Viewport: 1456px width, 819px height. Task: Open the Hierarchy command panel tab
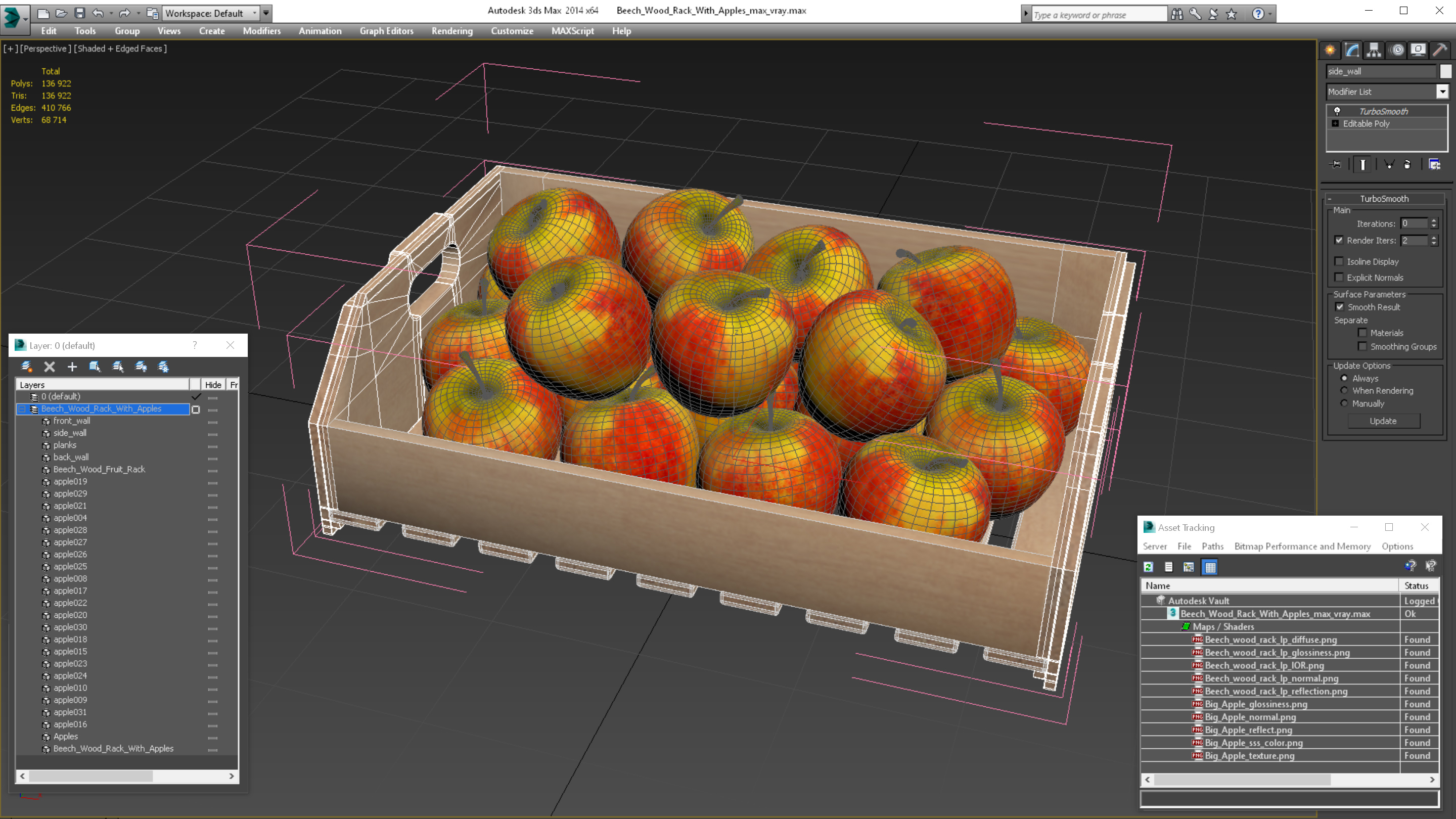tap(1374, 51)
